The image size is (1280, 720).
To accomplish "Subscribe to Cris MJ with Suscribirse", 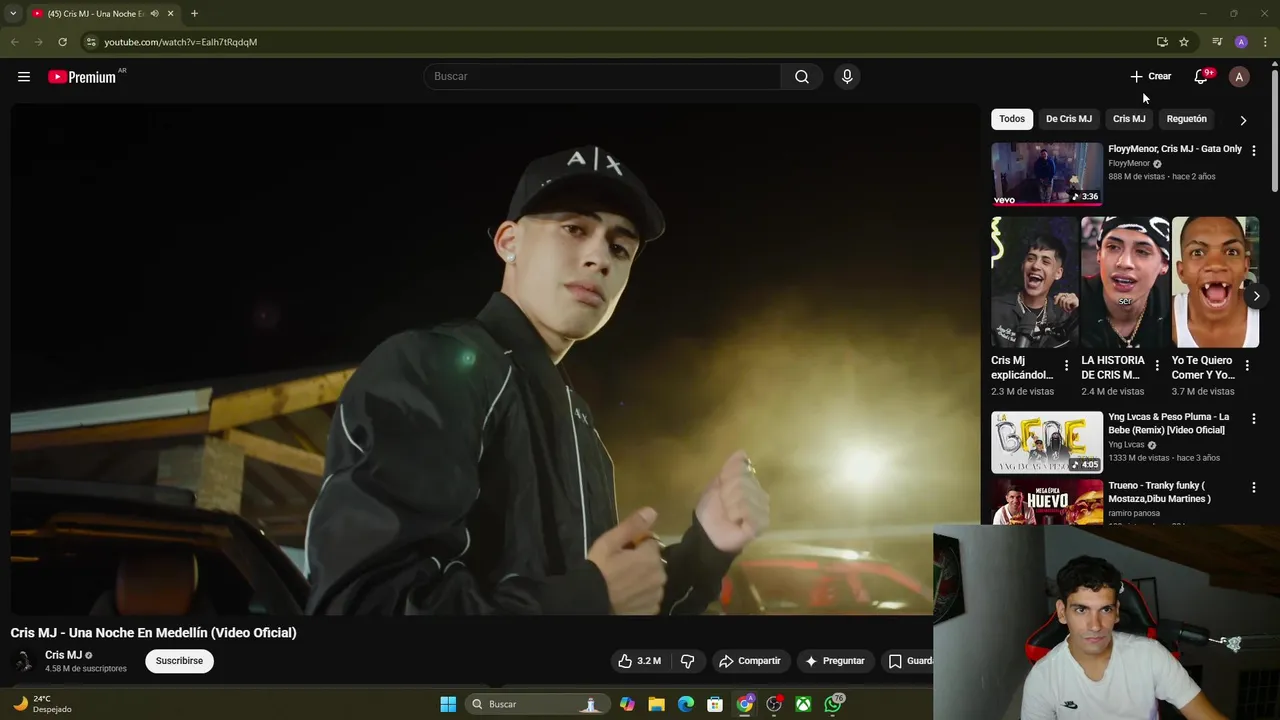I will click(x=179, y=661).
